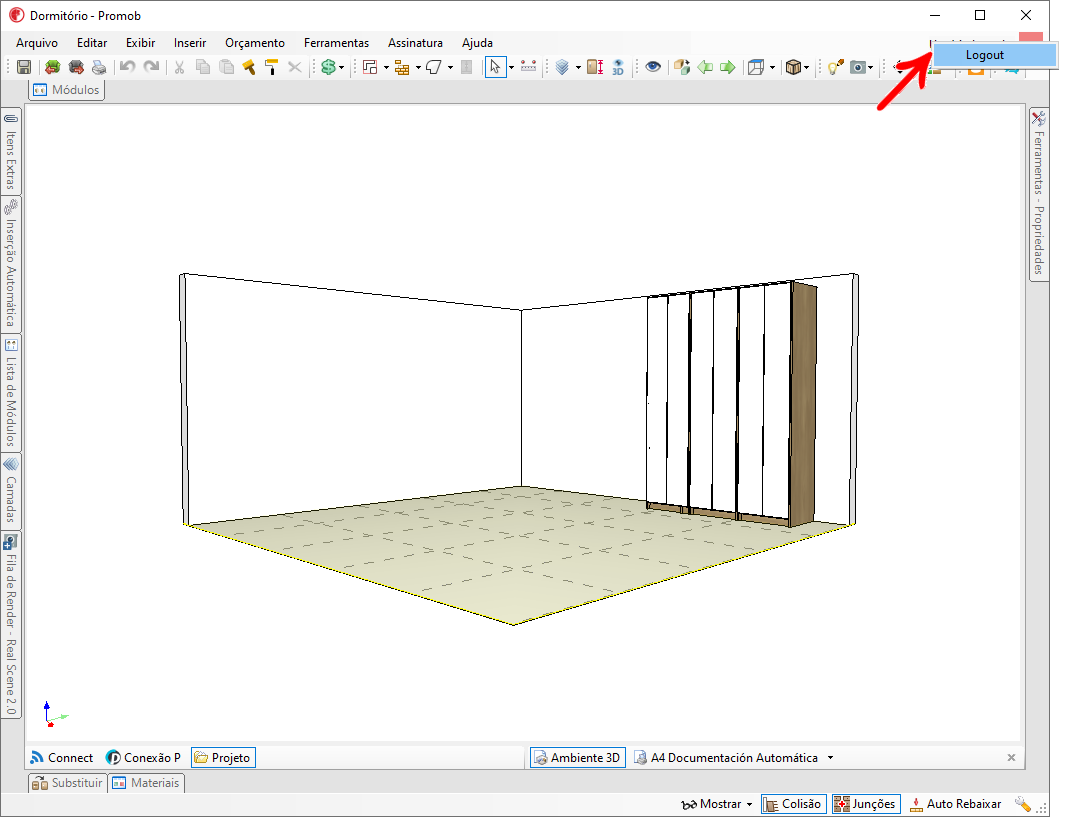Switch to the Projeto tab
Viewport: 1073px width, 835px height.
coord(223,758)
